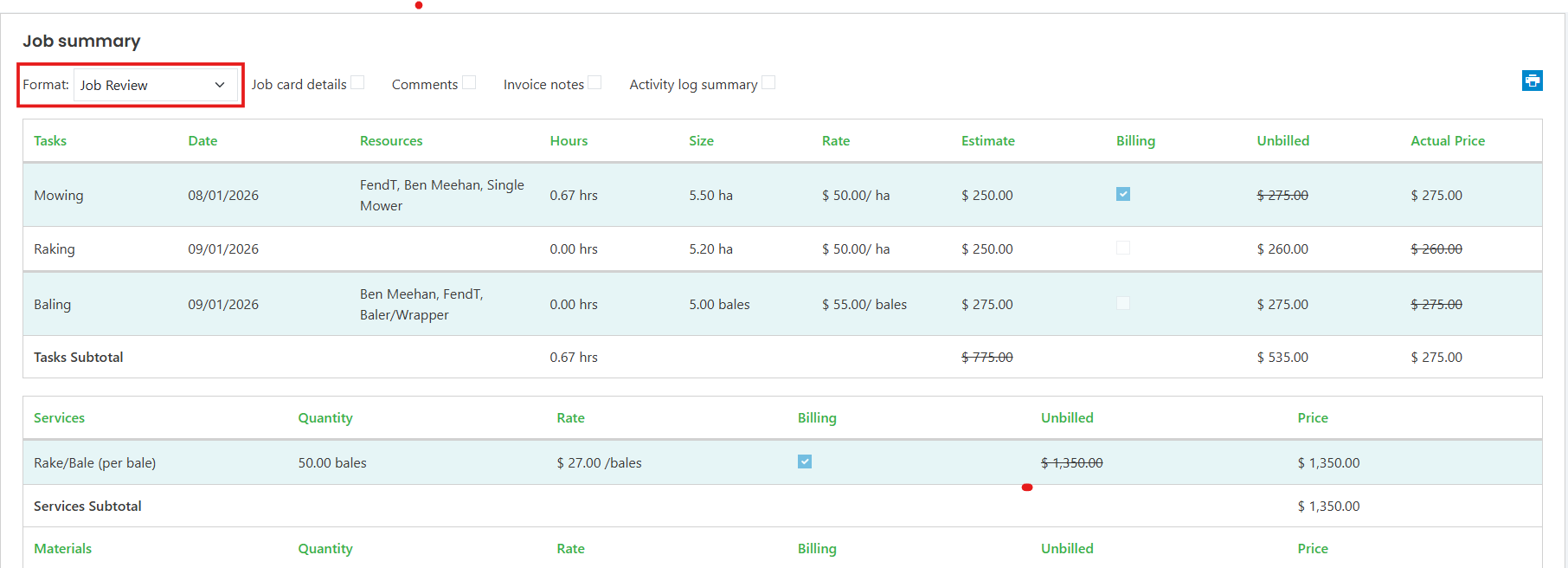Click the blue print icon
Viewport: 1568px width, 568px height.
pos(1532,81)
